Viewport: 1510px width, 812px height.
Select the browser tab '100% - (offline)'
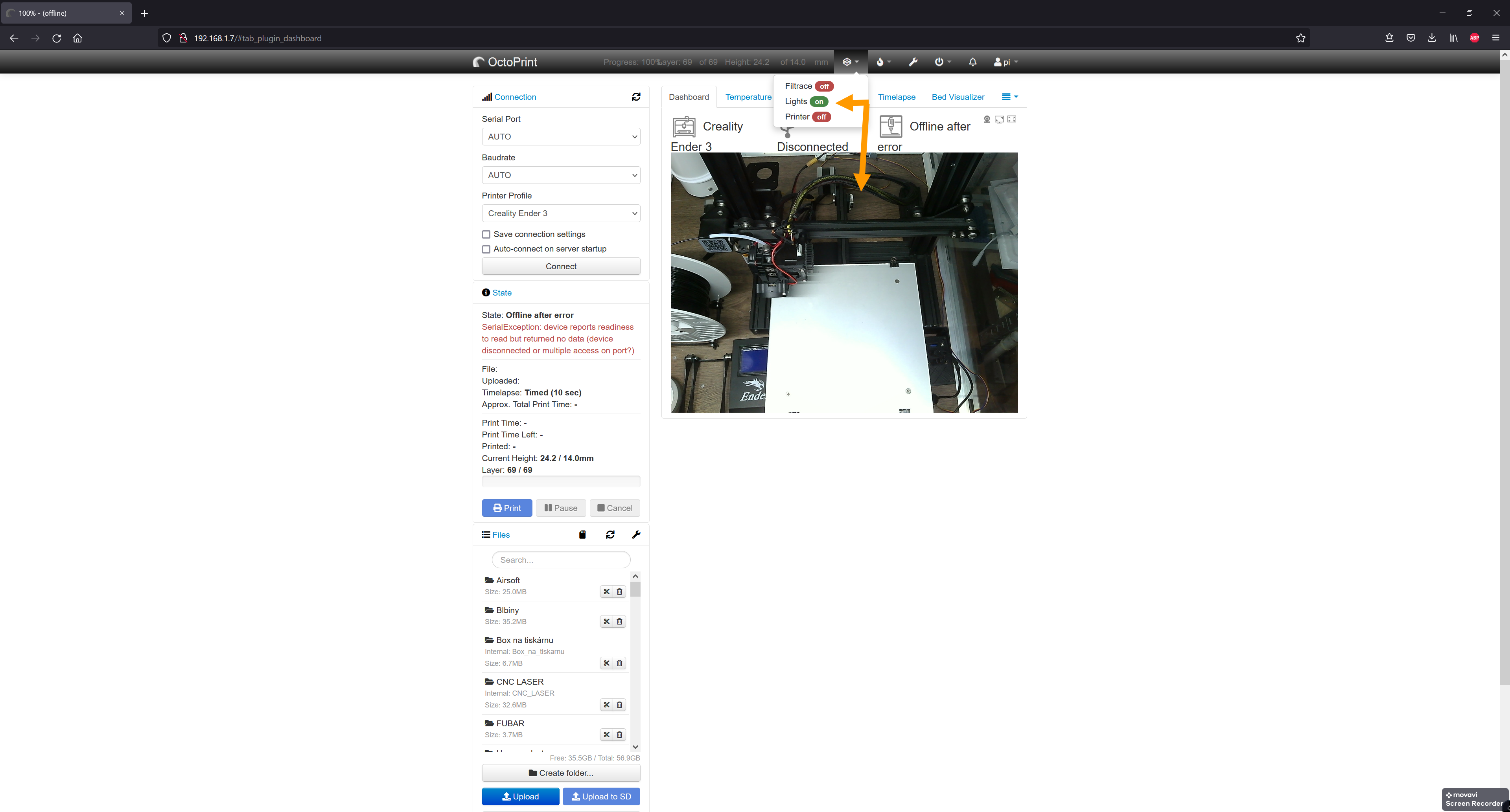66,13
